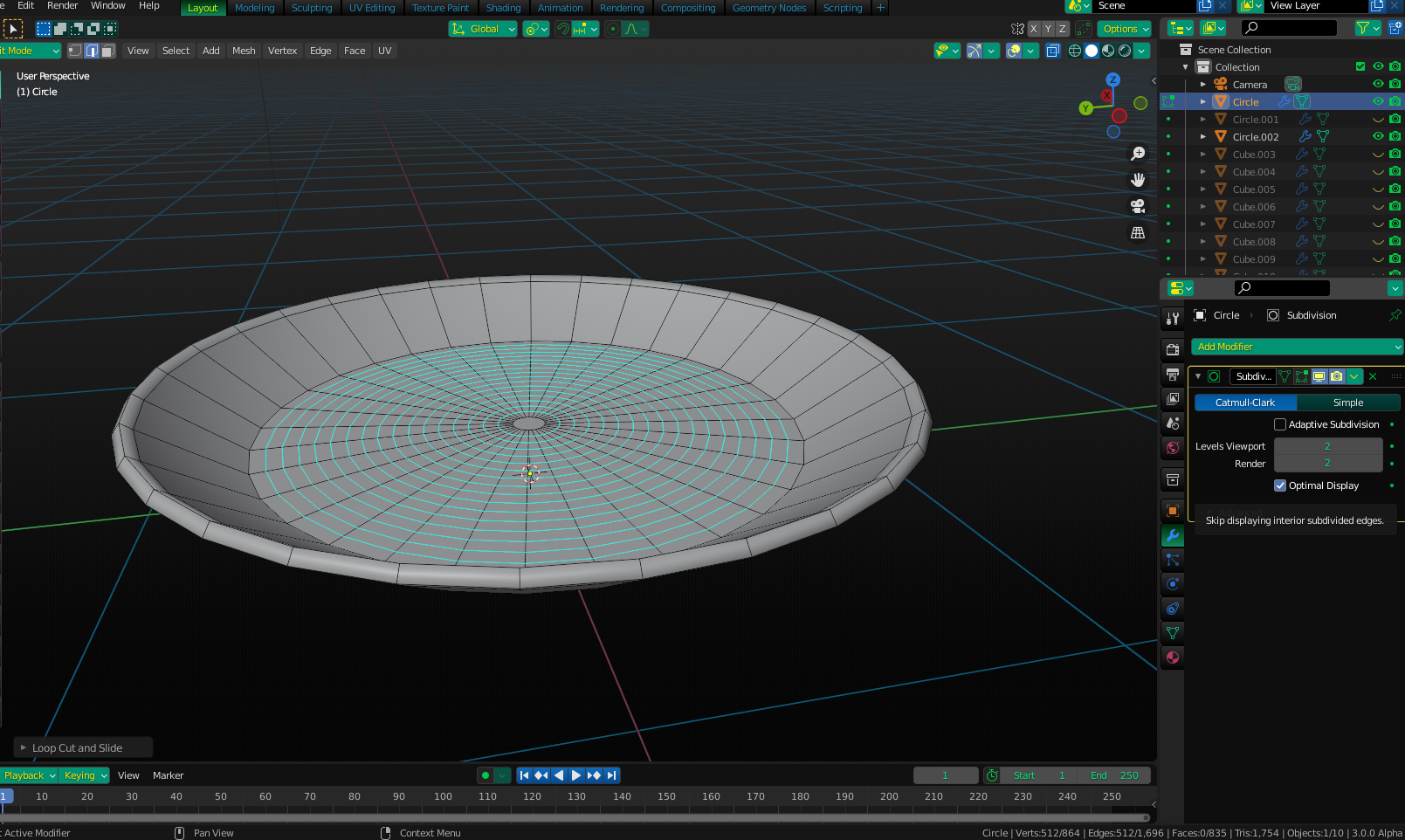
Task: Toggle the camera view icon
Action: click(x=1138, y=206)
